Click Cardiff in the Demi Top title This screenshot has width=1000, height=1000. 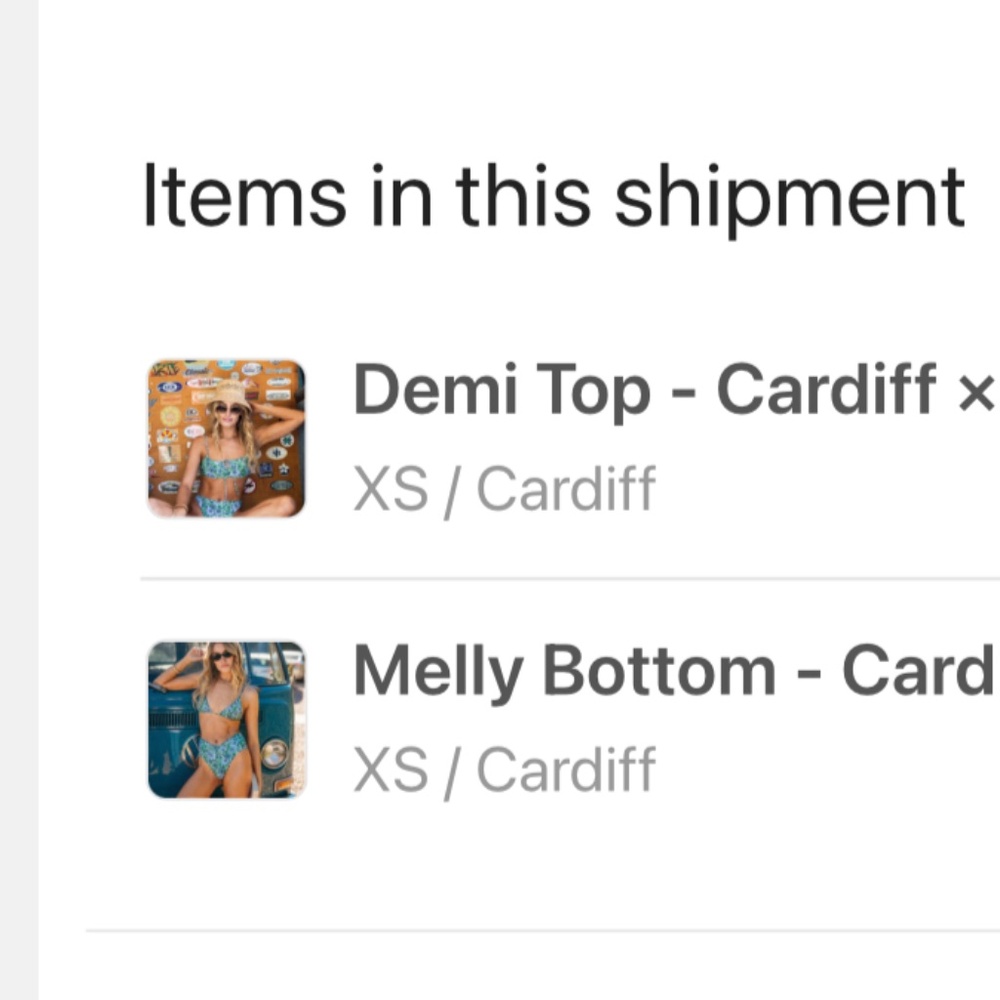click(x=826, y=390)
